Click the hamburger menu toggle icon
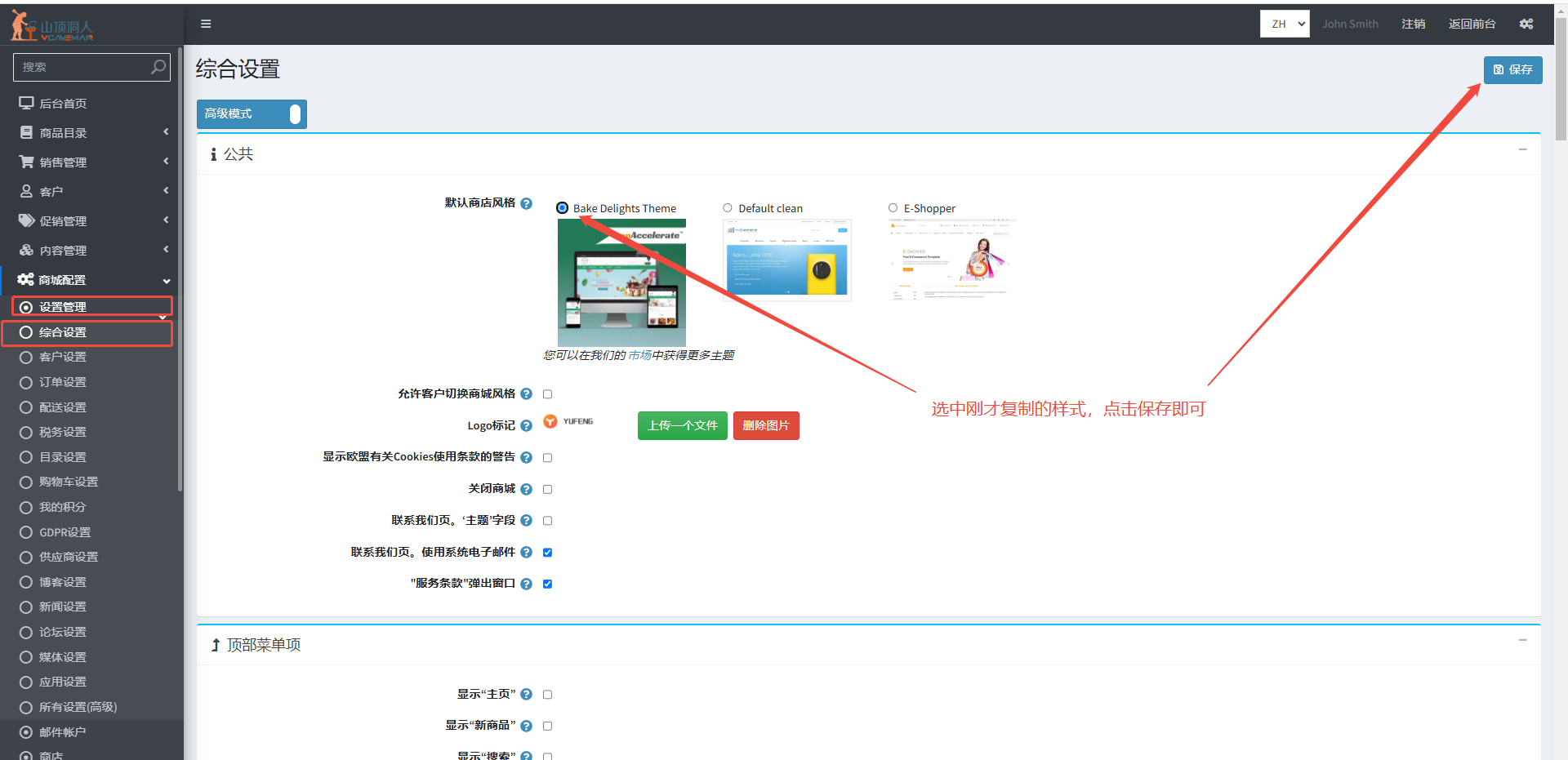This screenshot has height=760, width=1568. (x=206, y=24)
